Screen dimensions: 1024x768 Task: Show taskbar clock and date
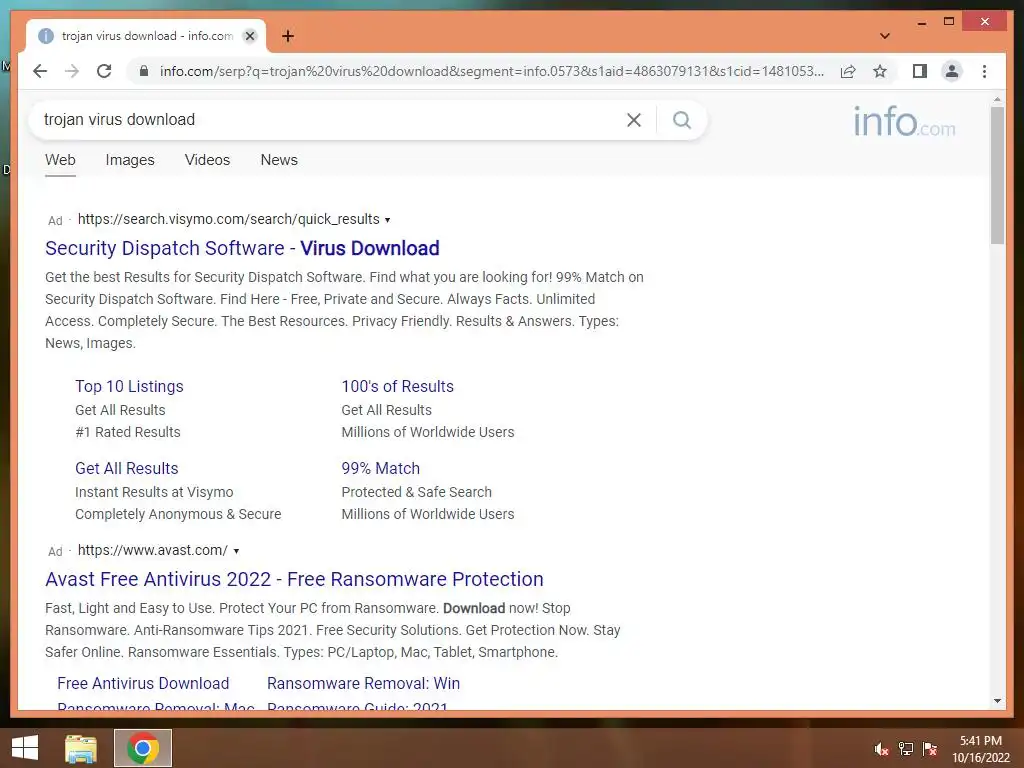point(980,749)
